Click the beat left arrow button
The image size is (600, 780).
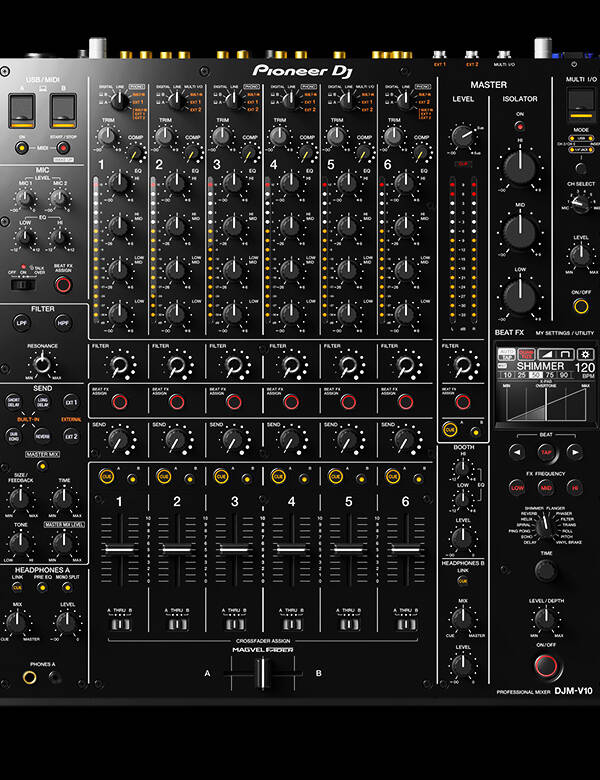[517, 452]
